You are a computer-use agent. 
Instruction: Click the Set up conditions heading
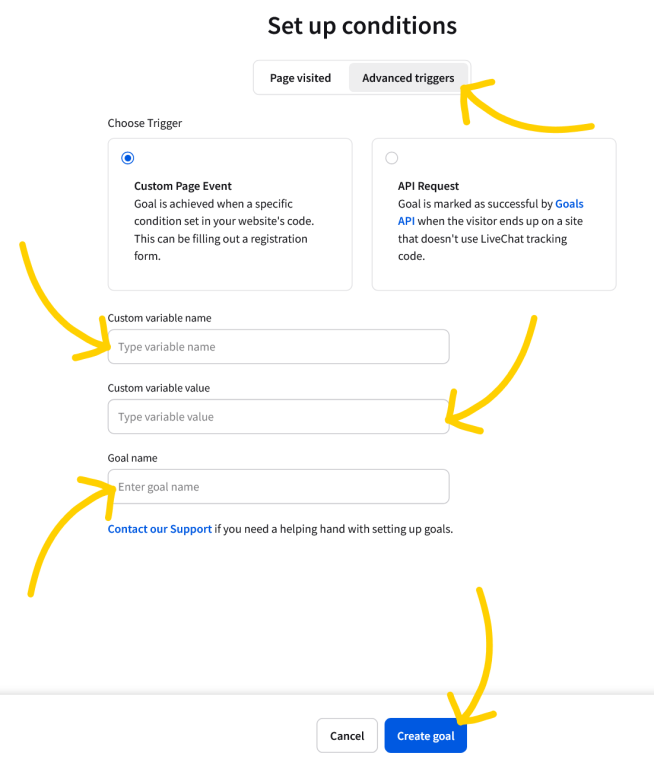tap(362, 25)
